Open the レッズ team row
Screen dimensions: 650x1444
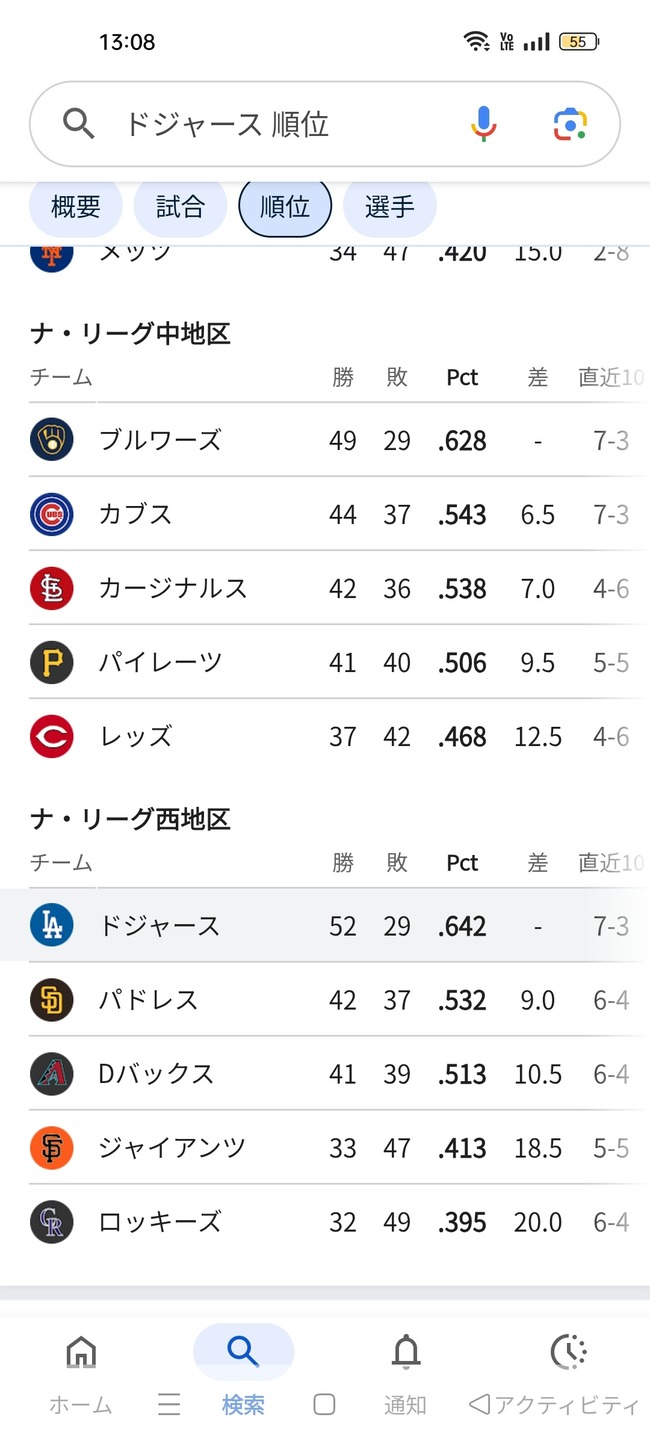tap(325, 736)
